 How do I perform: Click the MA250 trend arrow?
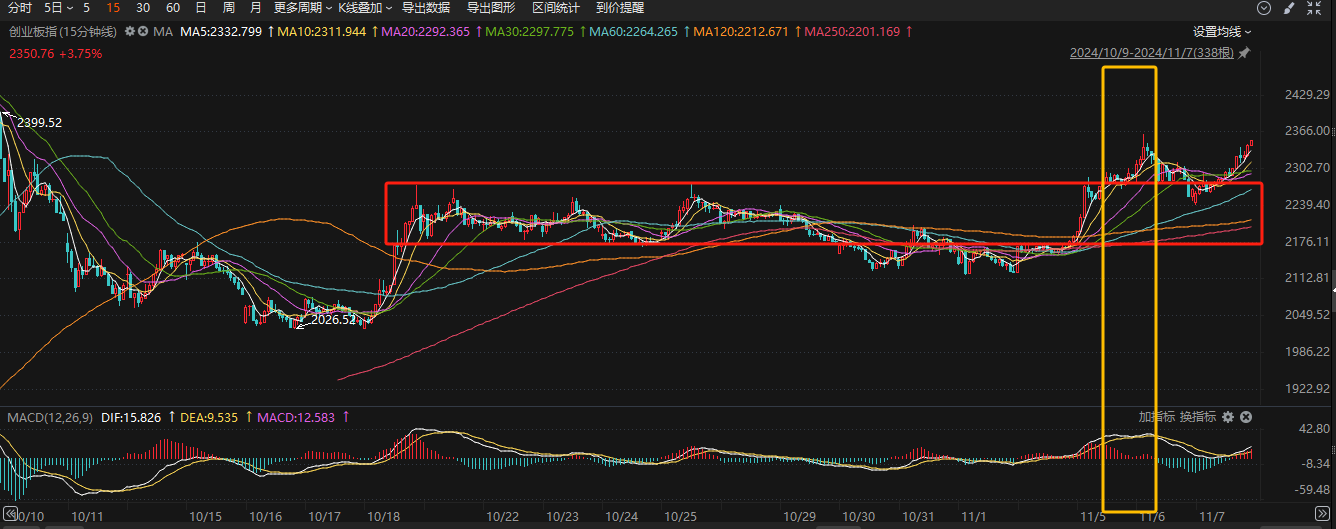click(908, 32)
